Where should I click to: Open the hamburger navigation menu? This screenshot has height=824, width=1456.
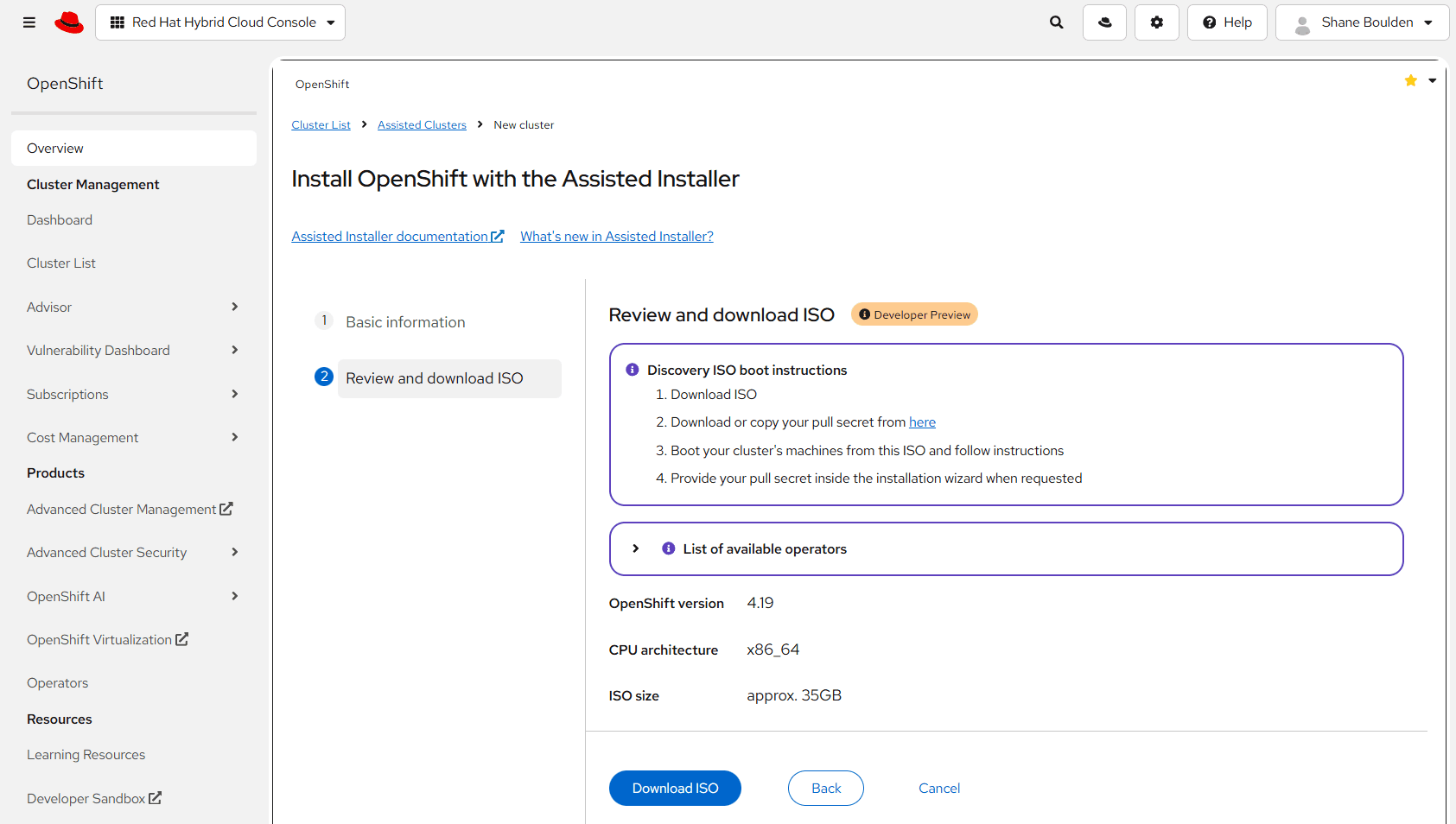point(29,22)
